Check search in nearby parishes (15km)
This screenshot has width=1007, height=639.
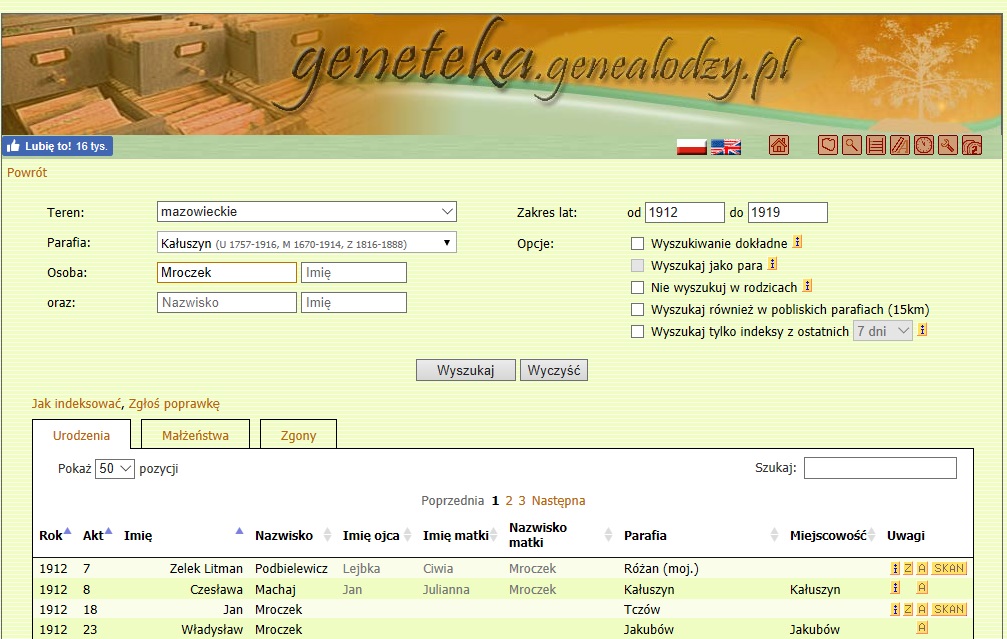637,309
